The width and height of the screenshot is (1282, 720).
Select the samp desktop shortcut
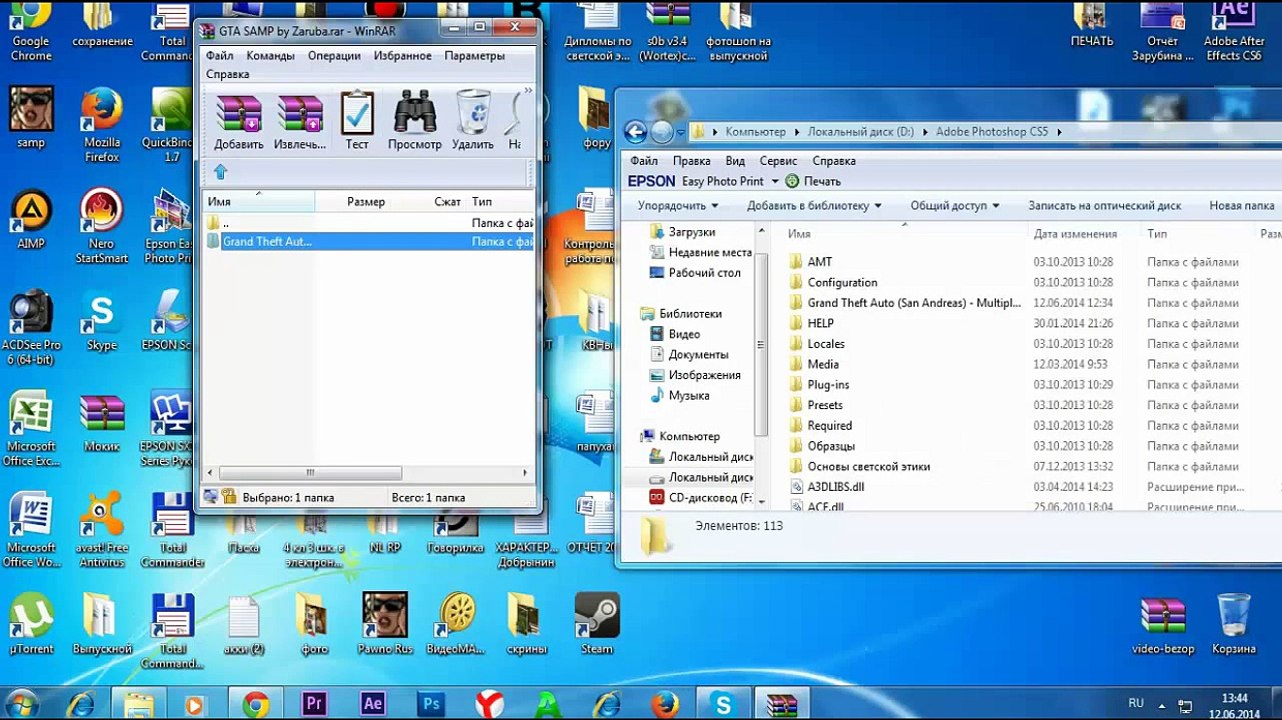pyautogui.click(x=31, y=117)
